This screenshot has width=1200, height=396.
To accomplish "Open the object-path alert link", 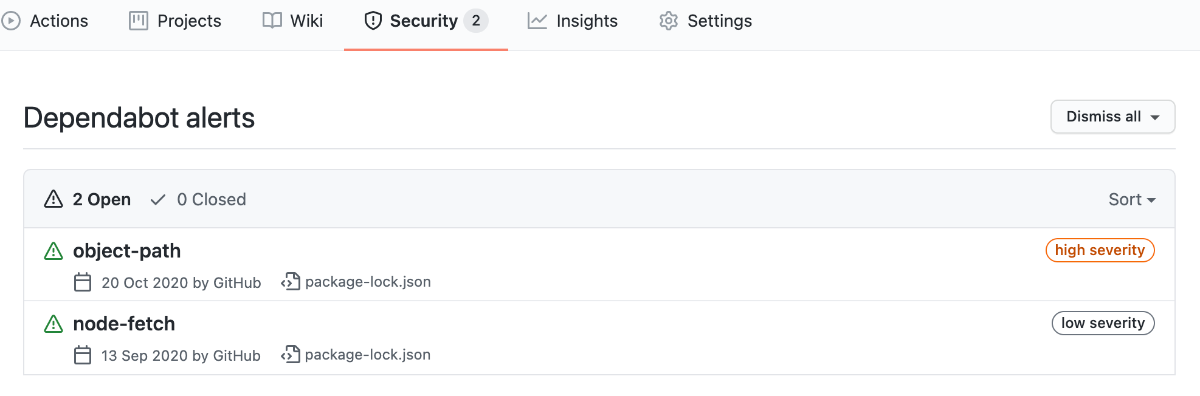I will (127, 251).
